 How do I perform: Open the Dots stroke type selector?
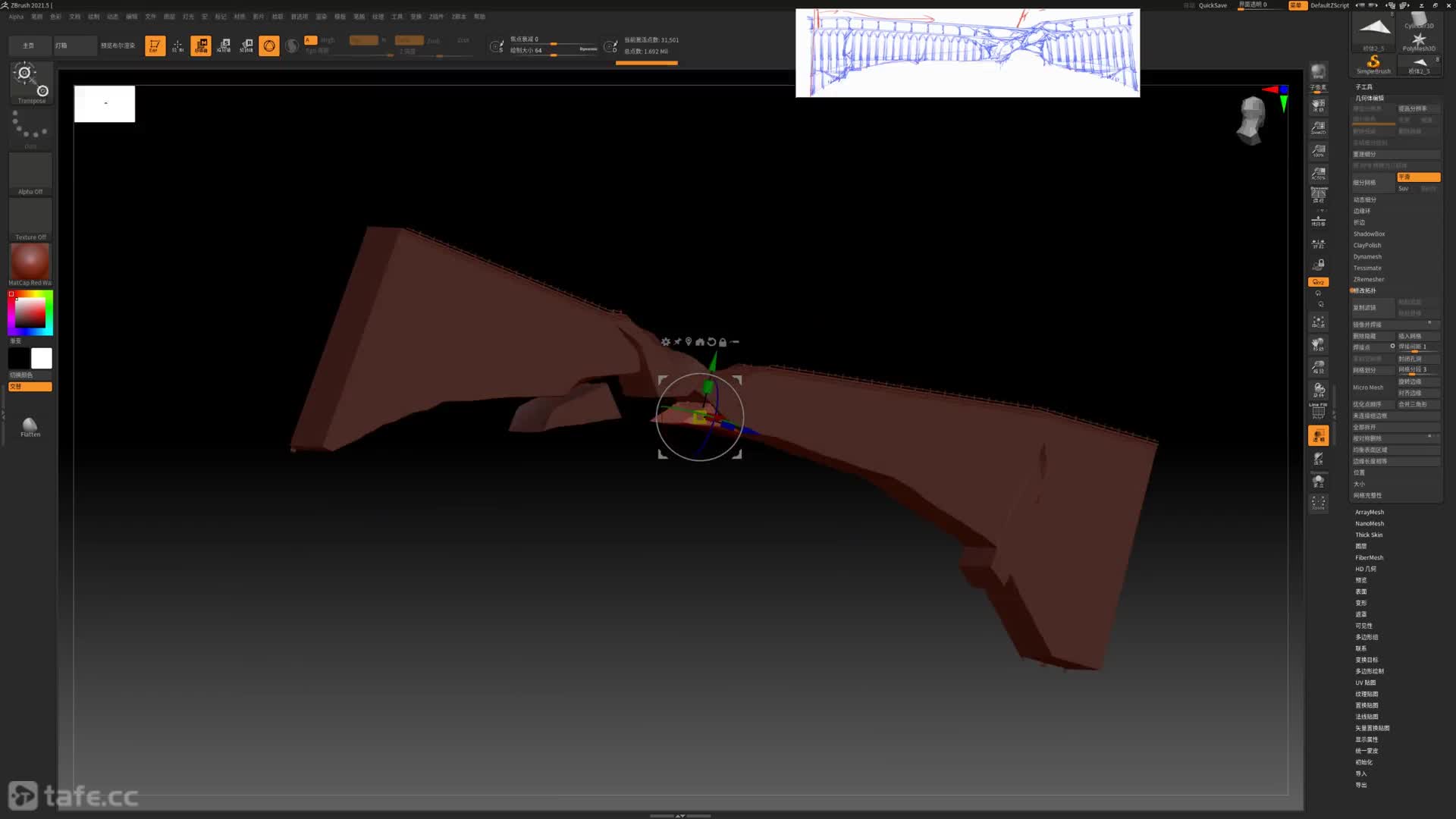pyautogui.click(x=30, y=128)
